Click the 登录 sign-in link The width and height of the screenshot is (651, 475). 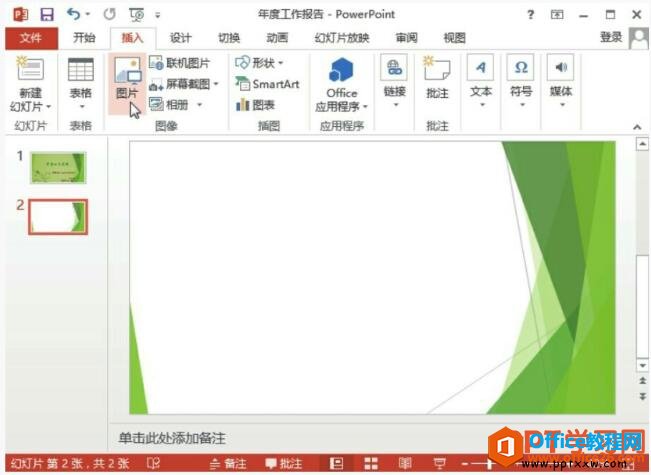611,37
